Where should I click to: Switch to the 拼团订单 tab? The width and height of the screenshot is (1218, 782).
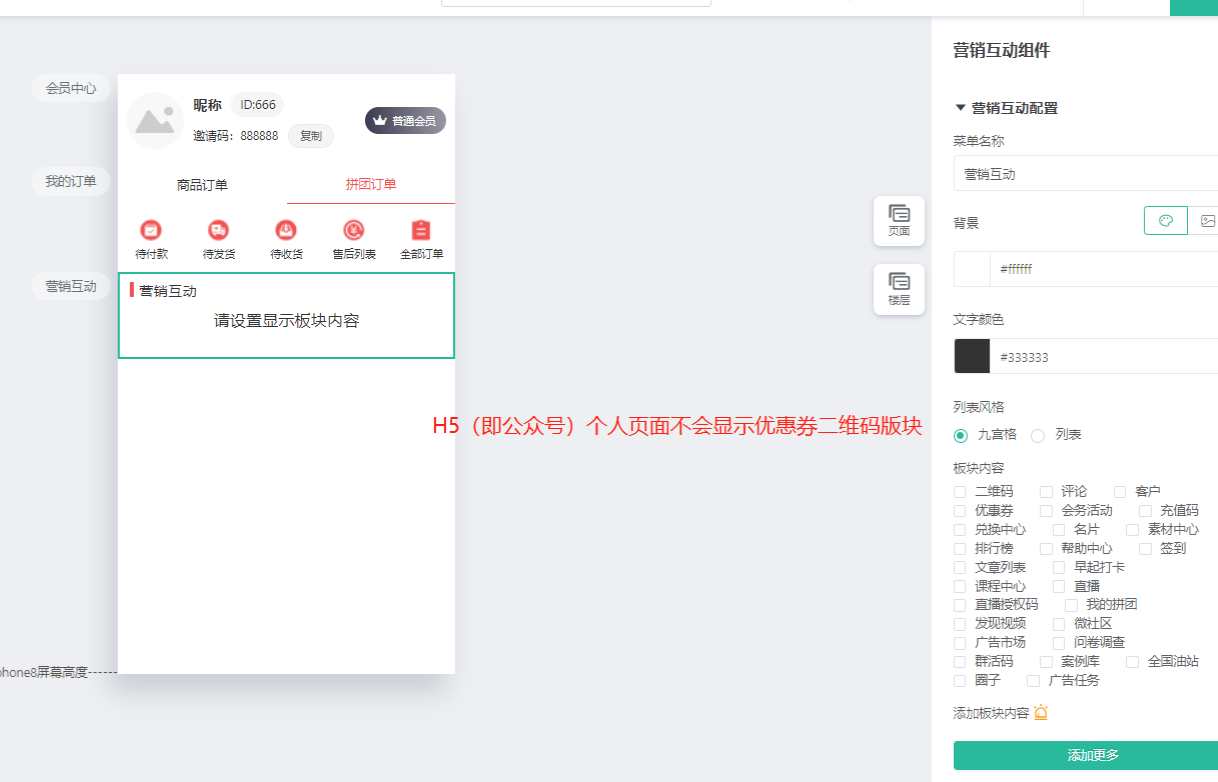(371, 184)
